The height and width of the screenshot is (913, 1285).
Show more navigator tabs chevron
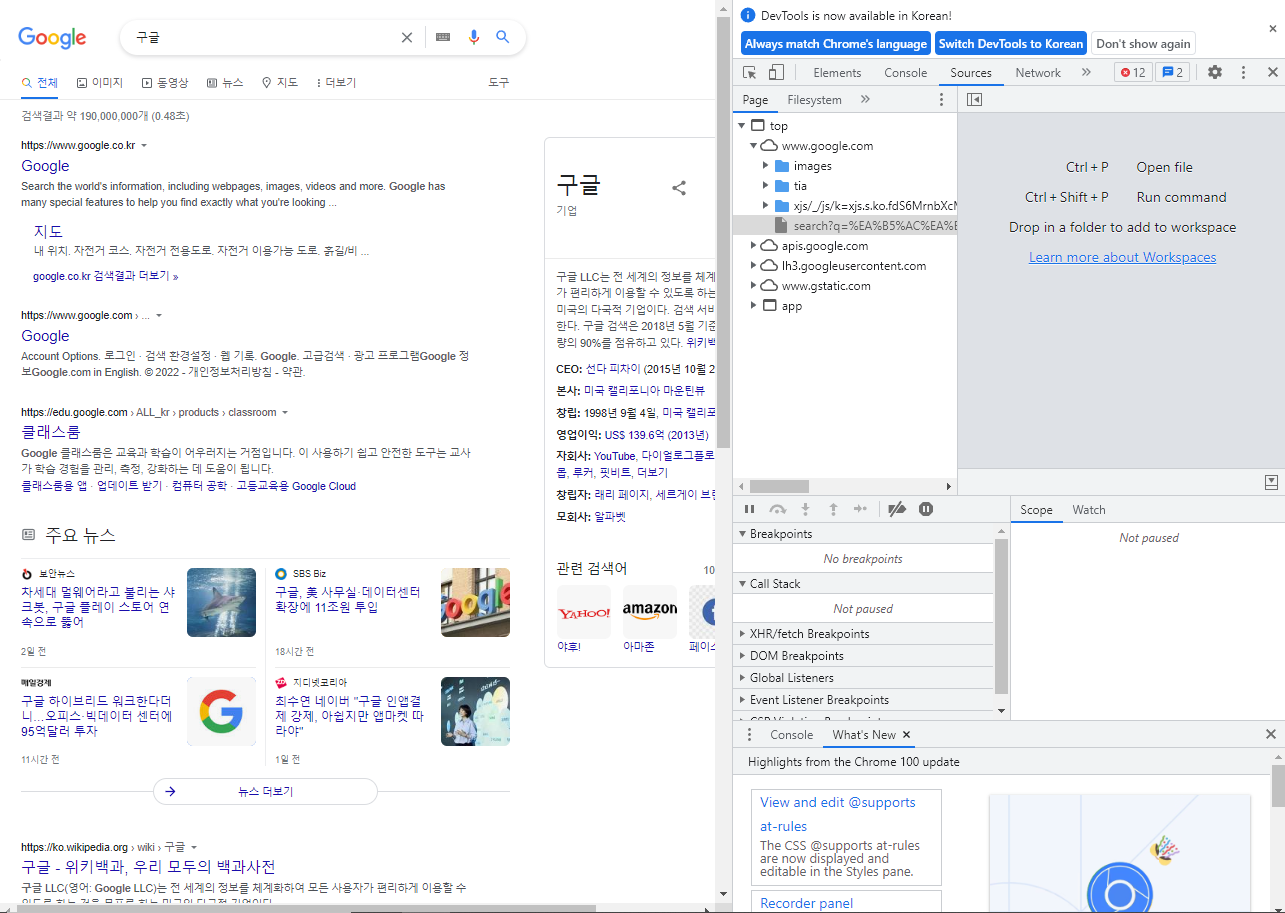865,99
